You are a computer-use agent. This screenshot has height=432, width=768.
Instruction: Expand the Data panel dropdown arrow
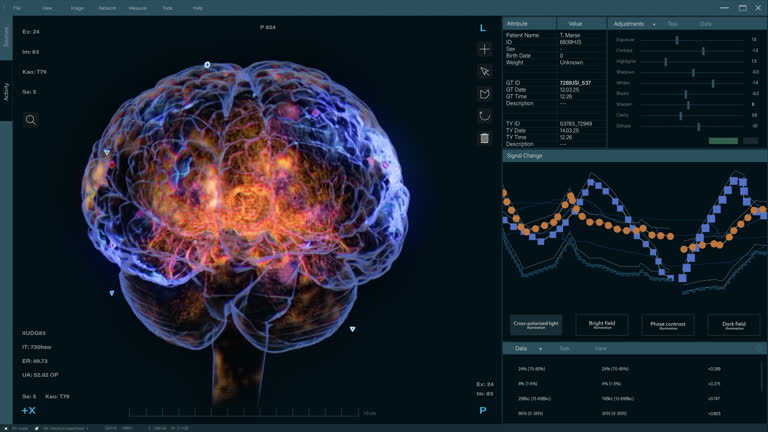click(540, 349)
